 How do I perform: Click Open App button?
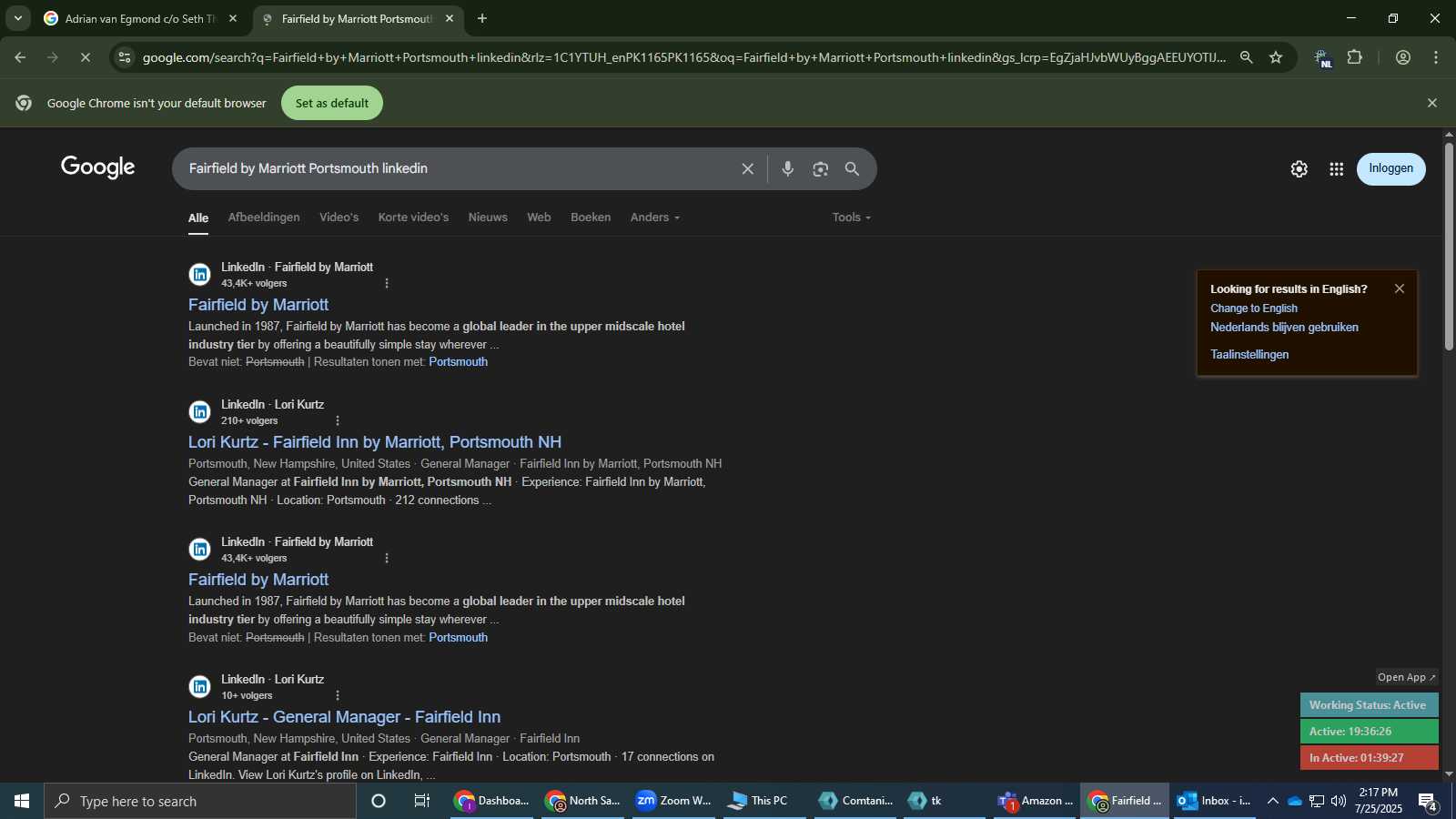click(1406, 677)
